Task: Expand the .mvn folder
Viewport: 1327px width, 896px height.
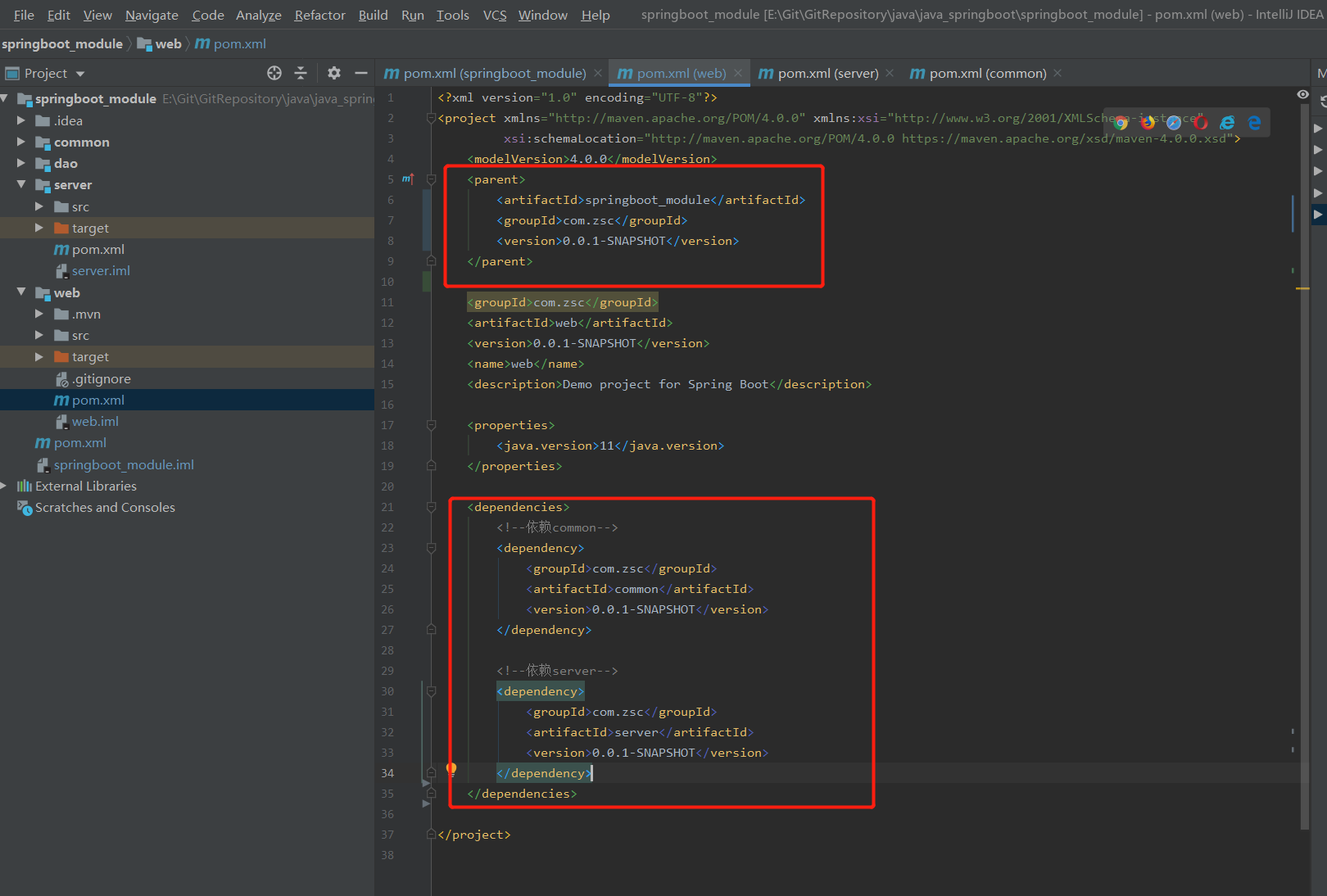Action: [38, 314]
